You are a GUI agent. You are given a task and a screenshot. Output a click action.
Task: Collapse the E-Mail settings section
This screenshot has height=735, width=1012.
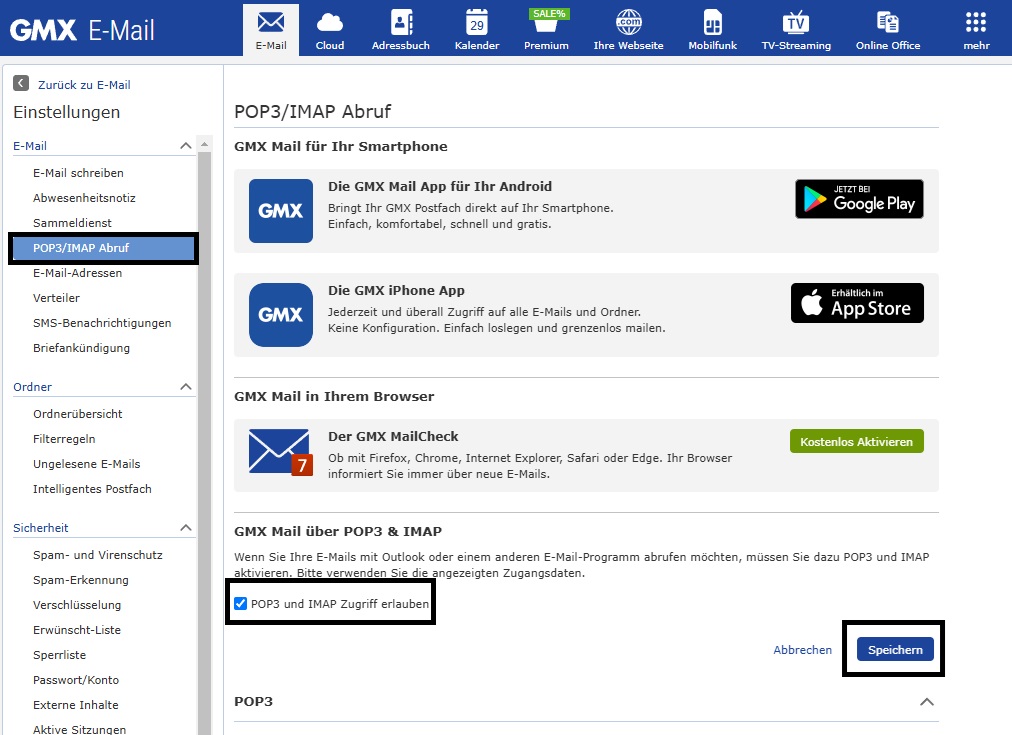coord(186,146)
